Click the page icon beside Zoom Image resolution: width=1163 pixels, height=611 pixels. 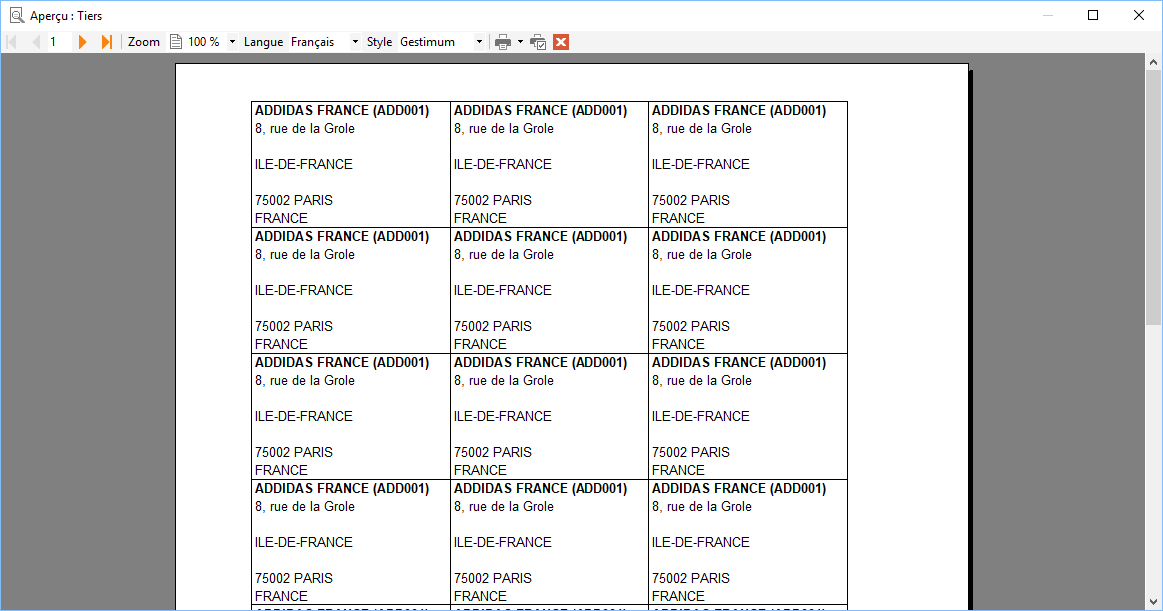(176, 42)
